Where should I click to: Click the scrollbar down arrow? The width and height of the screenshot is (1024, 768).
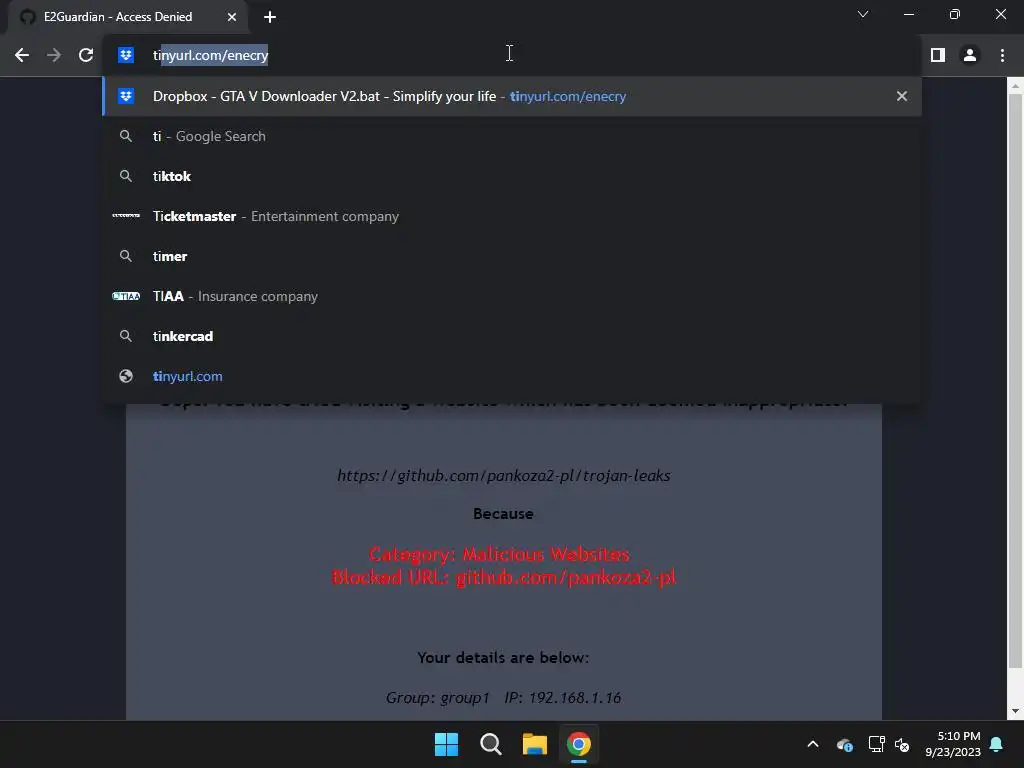(1015, 711)
